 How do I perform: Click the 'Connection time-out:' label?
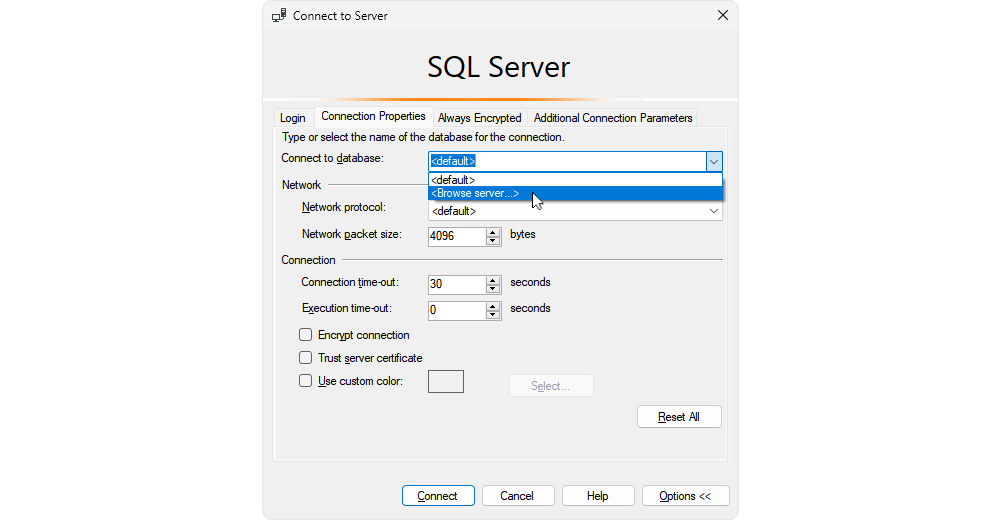click(349, 282)
